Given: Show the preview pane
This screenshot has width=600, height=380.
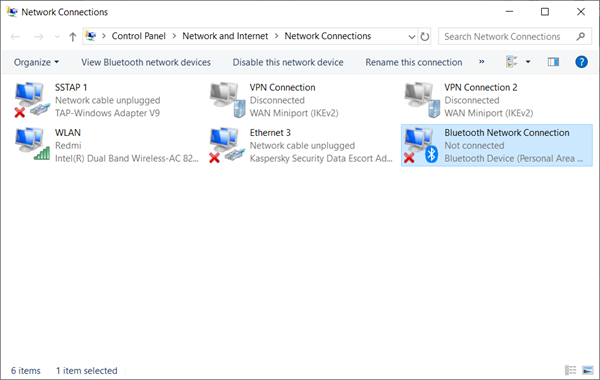Looking at the screenshot, I should [x=553, y=62].
